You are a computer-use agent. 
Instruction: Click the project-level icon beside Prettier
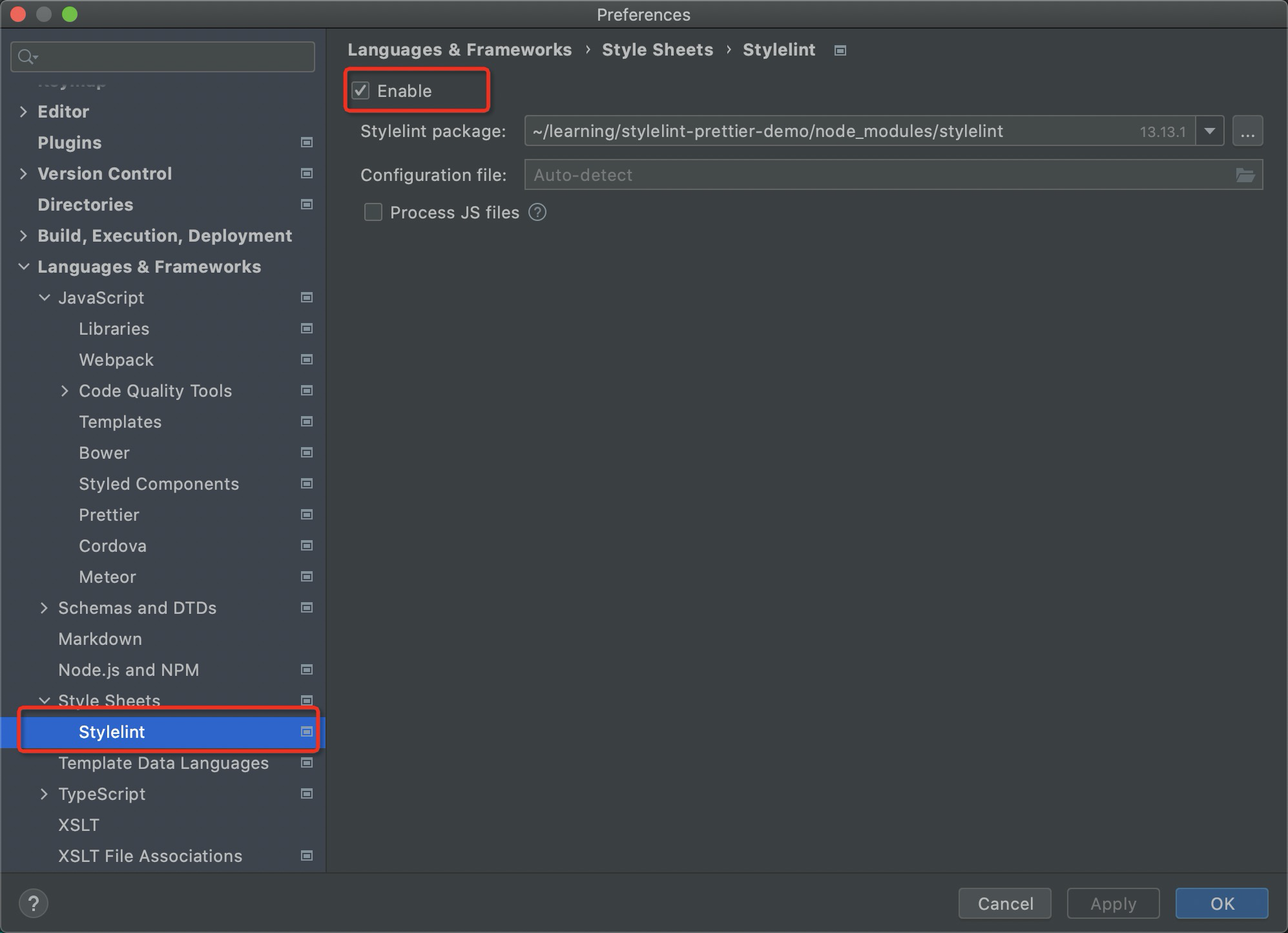click(x=307, y=515)
